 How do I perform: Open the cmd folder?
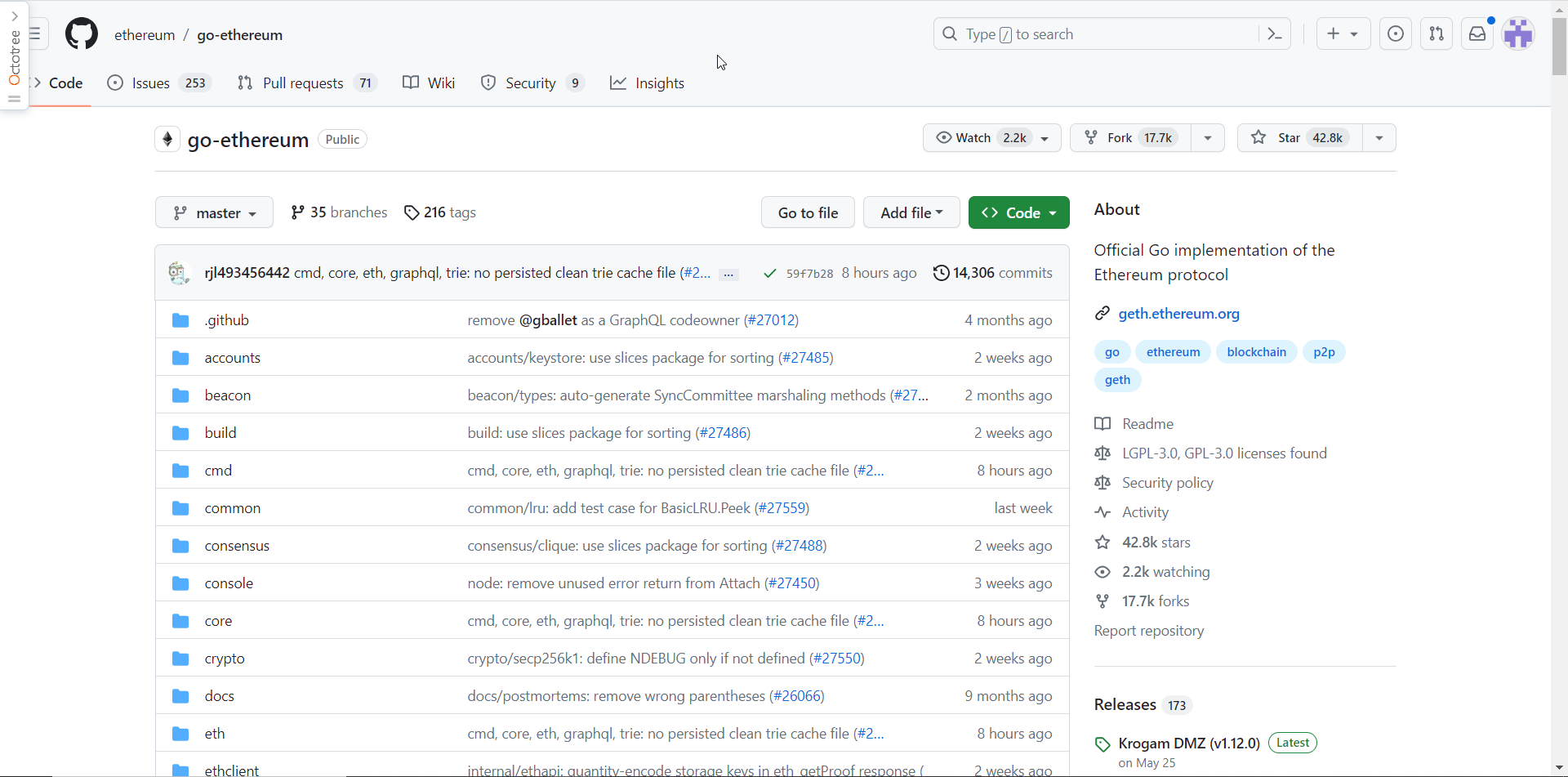(x=218, y=471)
